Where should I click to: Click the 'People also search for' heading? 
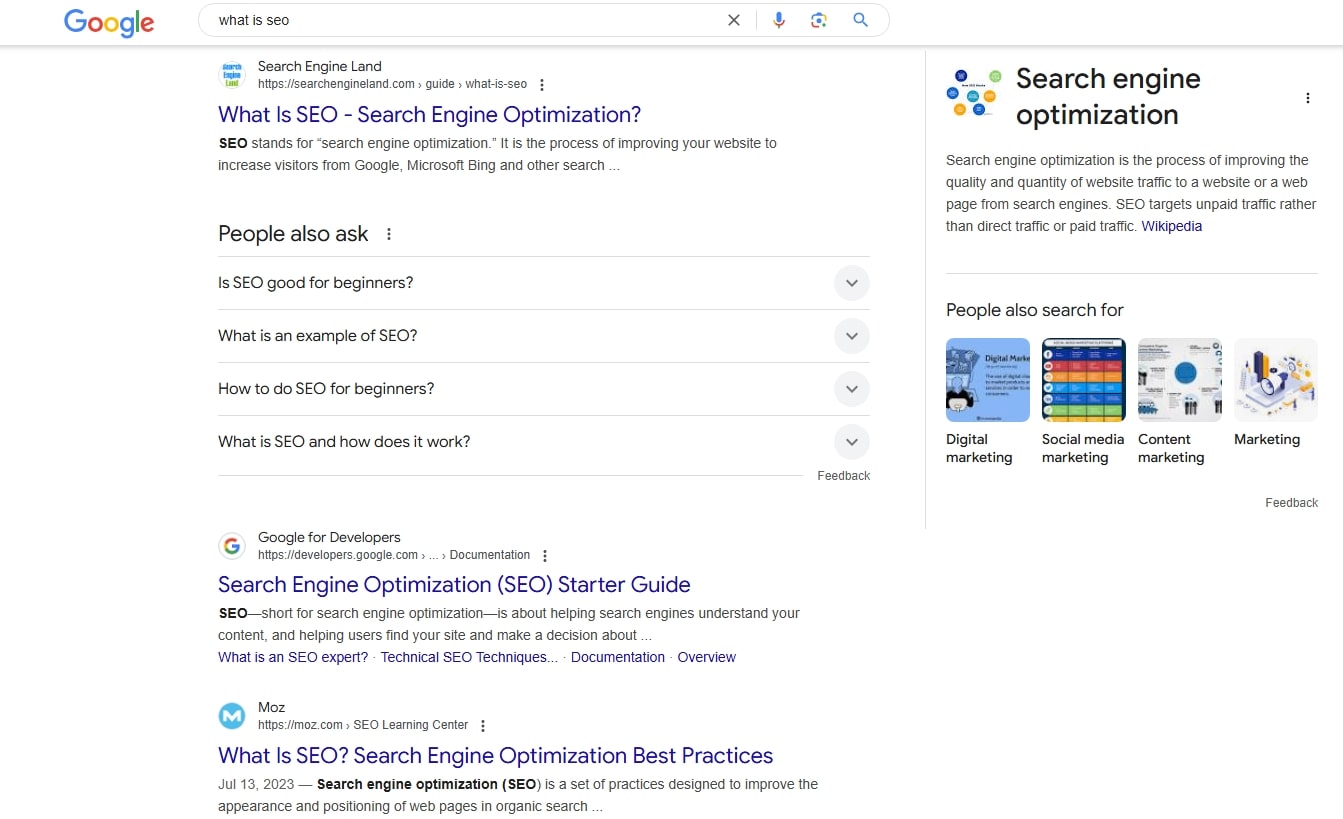pos(1035,310)
